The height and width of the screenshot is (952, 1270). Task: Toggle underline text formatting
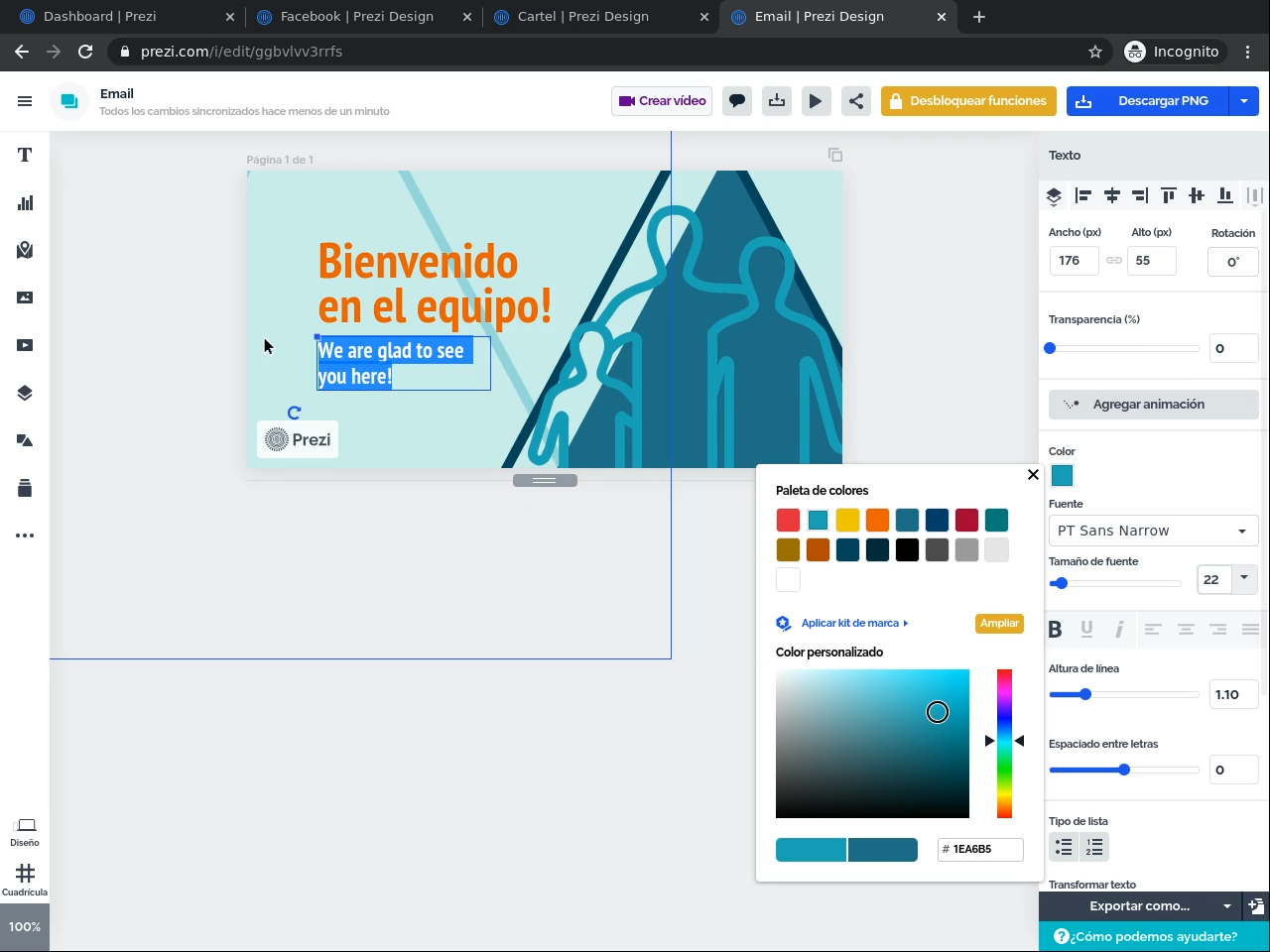tap(1086, 629)
